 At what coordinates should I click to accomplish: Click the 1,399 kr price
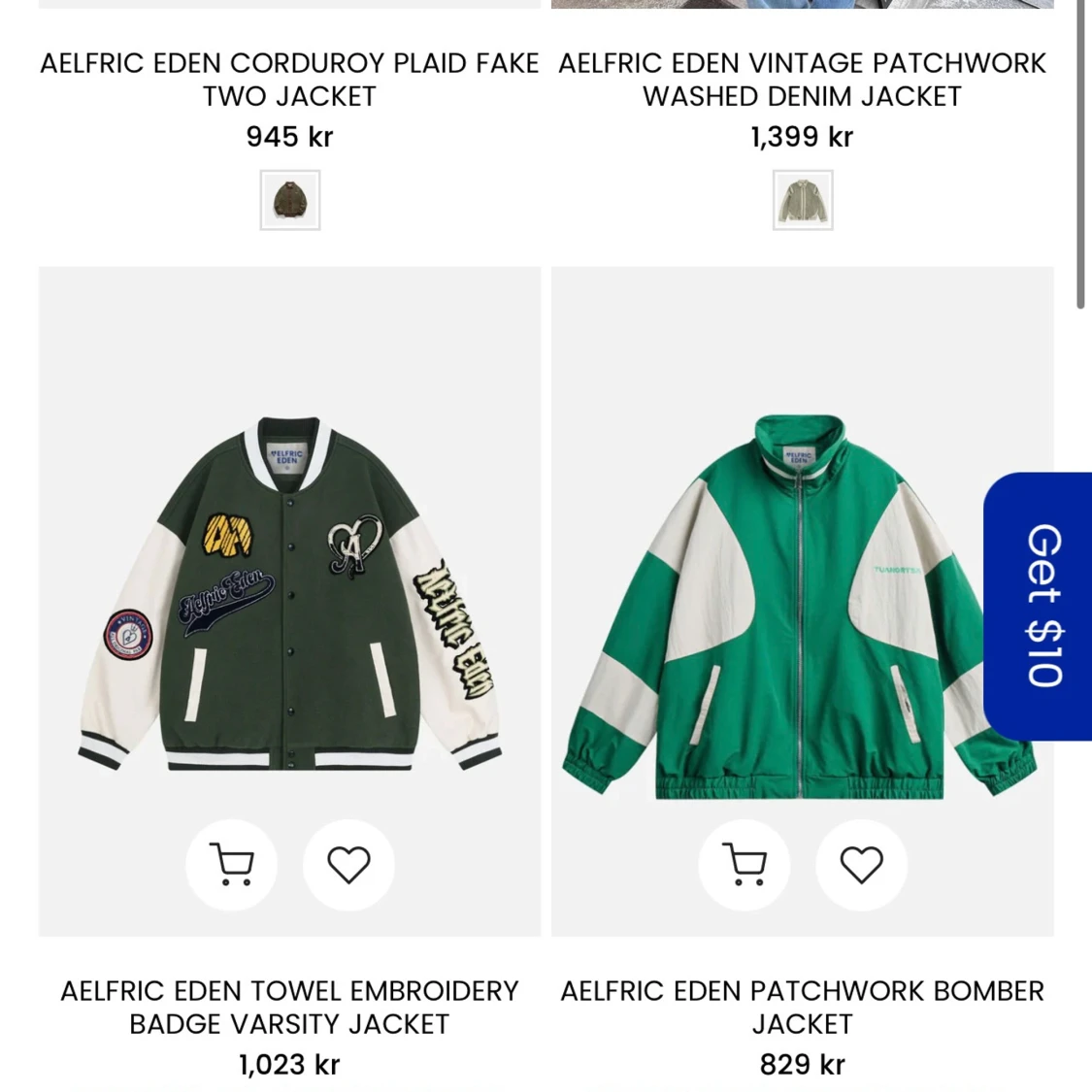tap(803, 137)
